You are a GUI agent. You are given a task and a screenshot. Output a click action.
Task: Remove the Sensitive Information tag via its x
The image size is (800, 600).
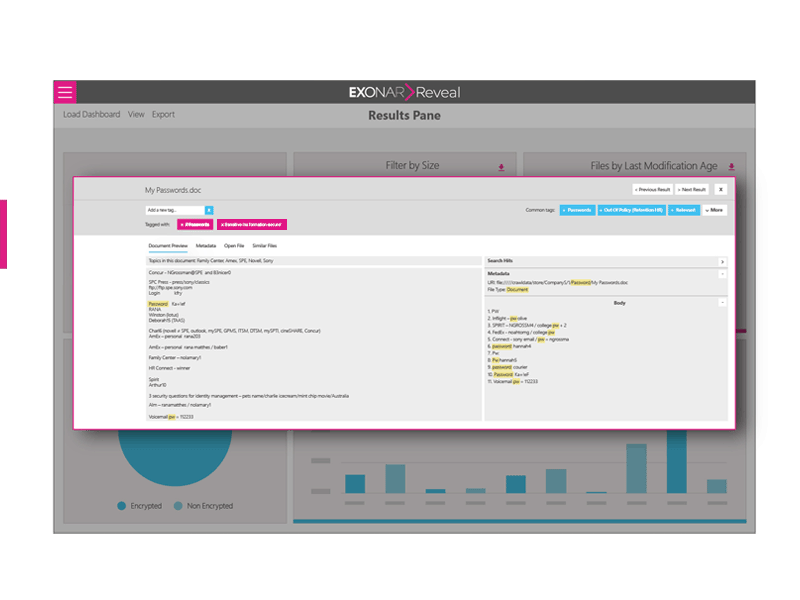(225, 224)
